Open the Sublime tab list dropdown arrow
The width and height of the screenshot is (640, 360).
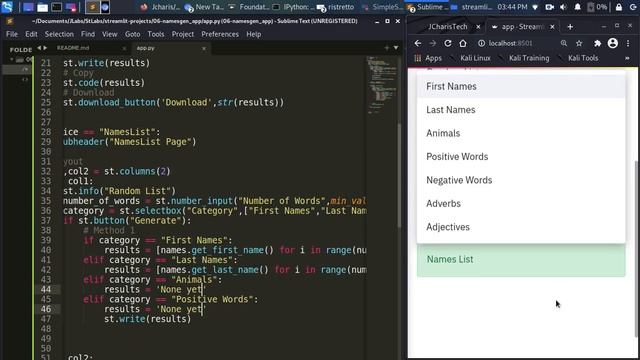(396, 48)
